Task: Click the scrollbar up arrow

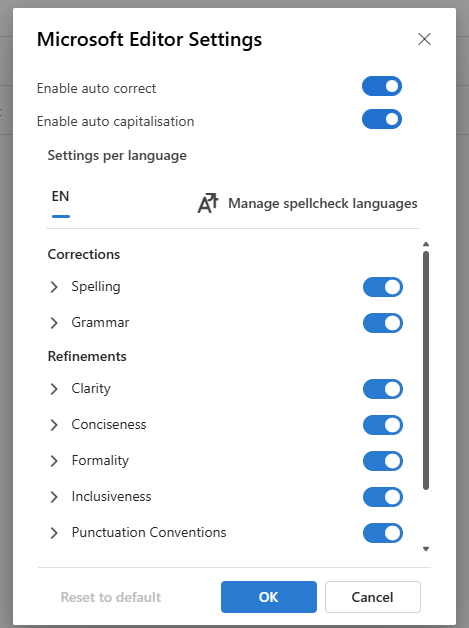Action: coord(426,244)
